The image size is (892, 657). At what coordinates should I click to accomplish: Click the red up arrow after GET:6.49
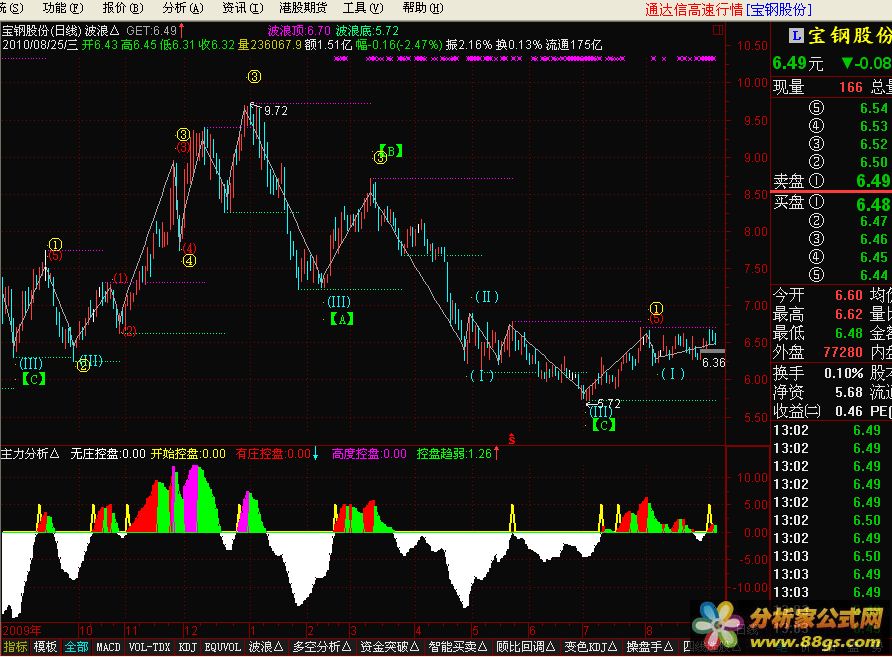(181, 30)
